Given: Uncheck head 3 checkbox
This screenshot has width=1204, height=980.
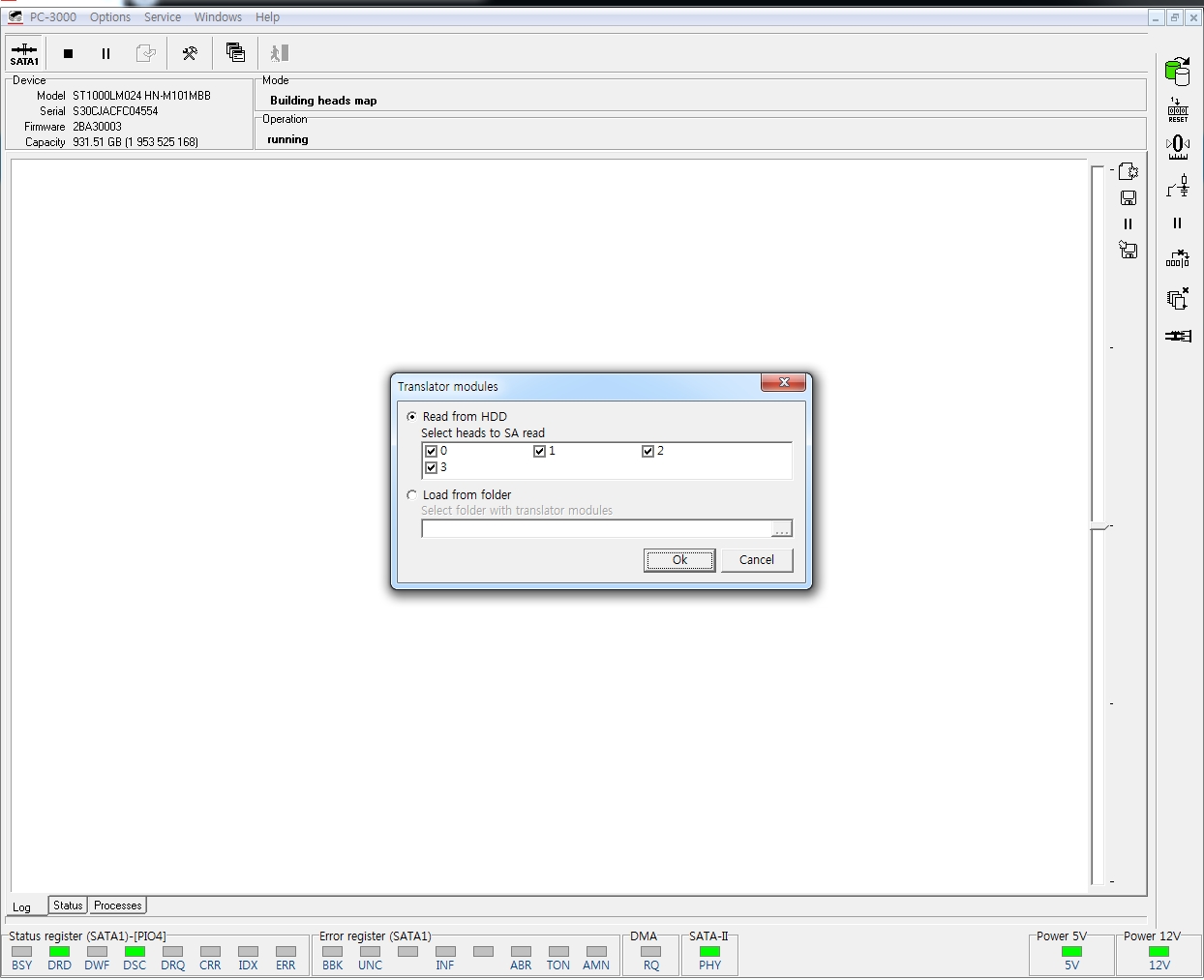Looking at the screenshot, I should coord(431,467).
